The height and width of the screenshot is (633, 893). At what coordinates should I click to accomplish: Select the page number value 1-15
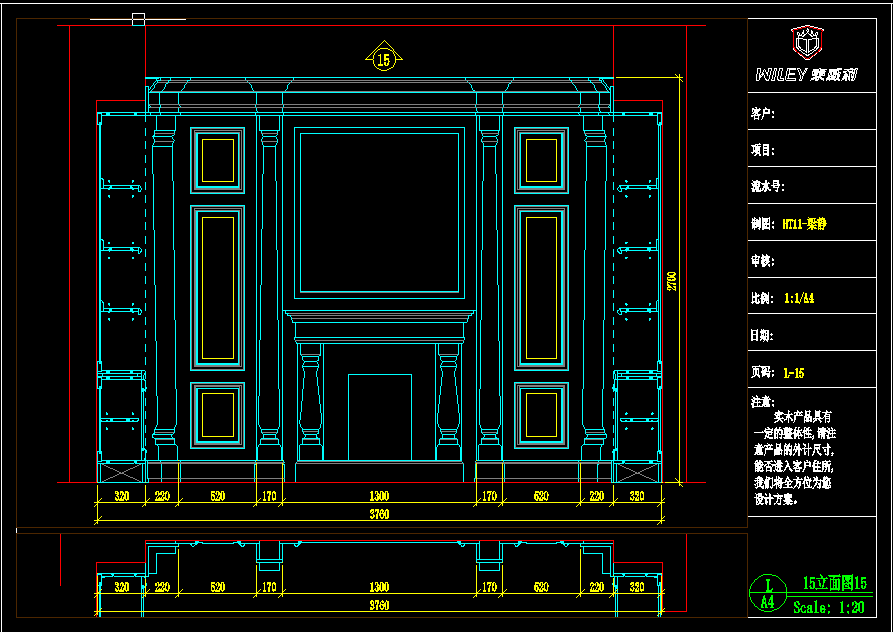[793, 373]
